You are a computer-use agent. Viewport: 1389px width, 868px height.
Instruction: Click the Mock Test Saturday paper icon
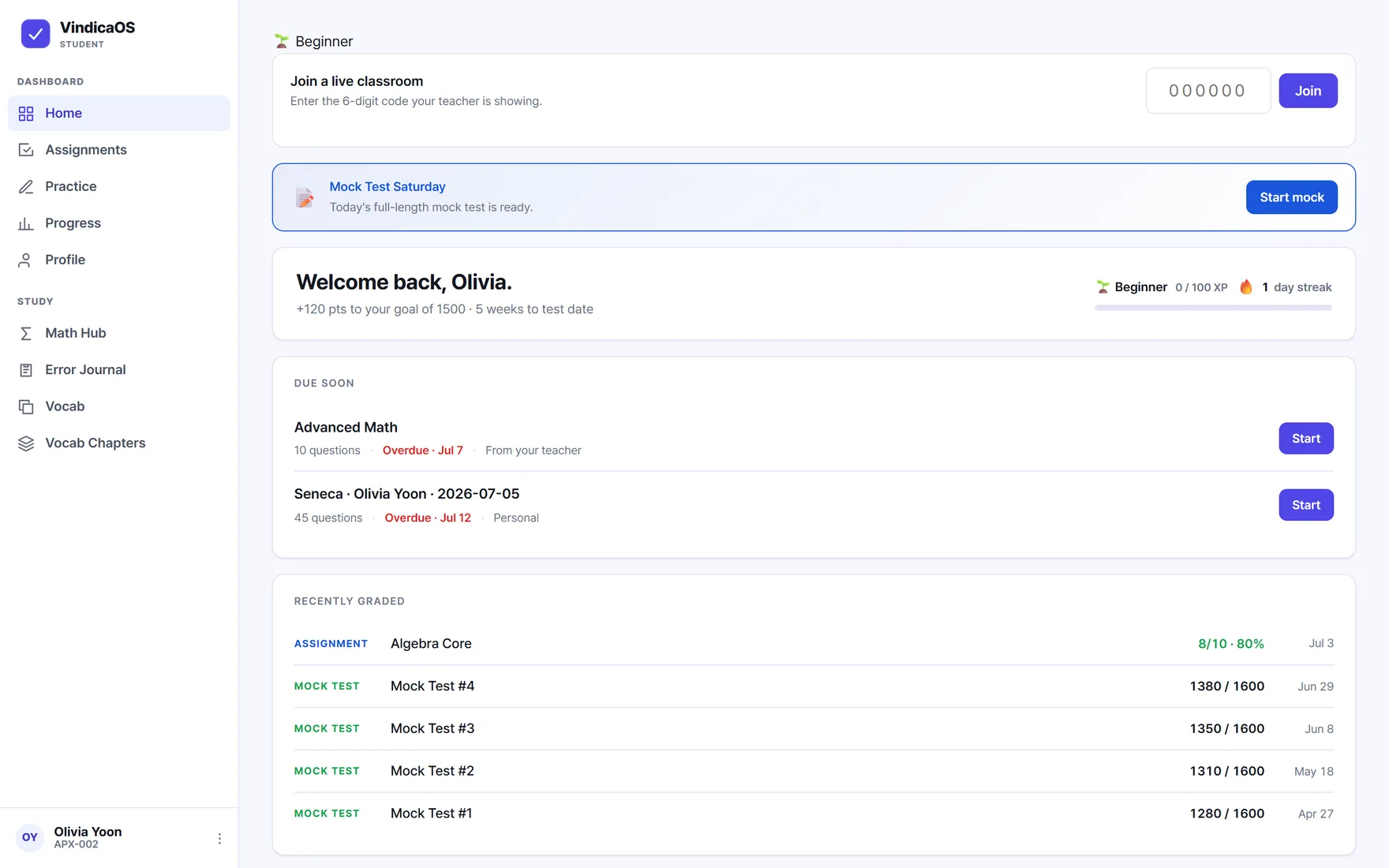point(305,197)
